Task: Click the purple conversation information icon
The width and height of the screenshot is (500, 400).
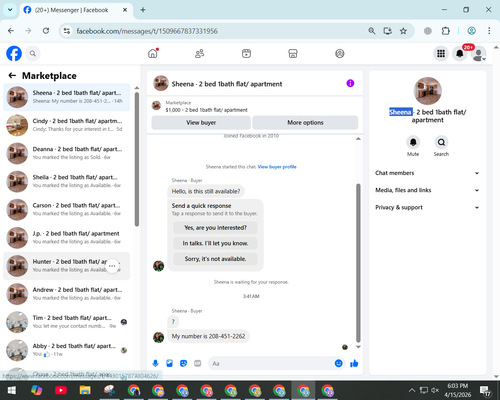Action: coord(350,83)
